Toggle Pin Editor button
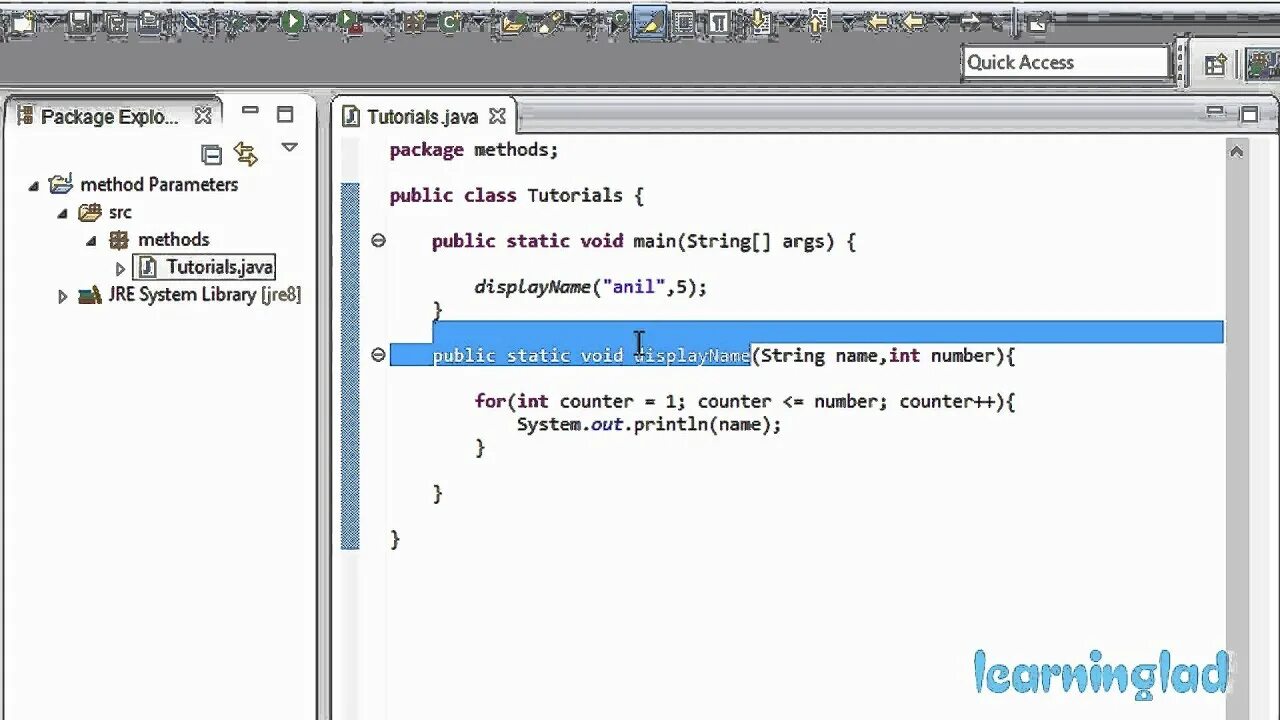 click(1038, 22)
